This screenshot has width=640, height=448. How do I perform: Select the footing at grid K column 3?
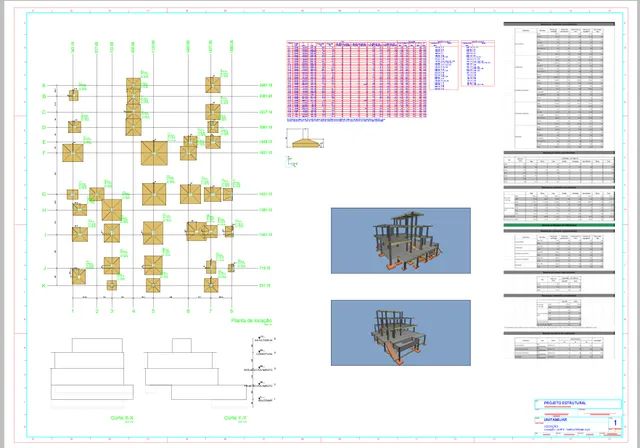point(111,285)
